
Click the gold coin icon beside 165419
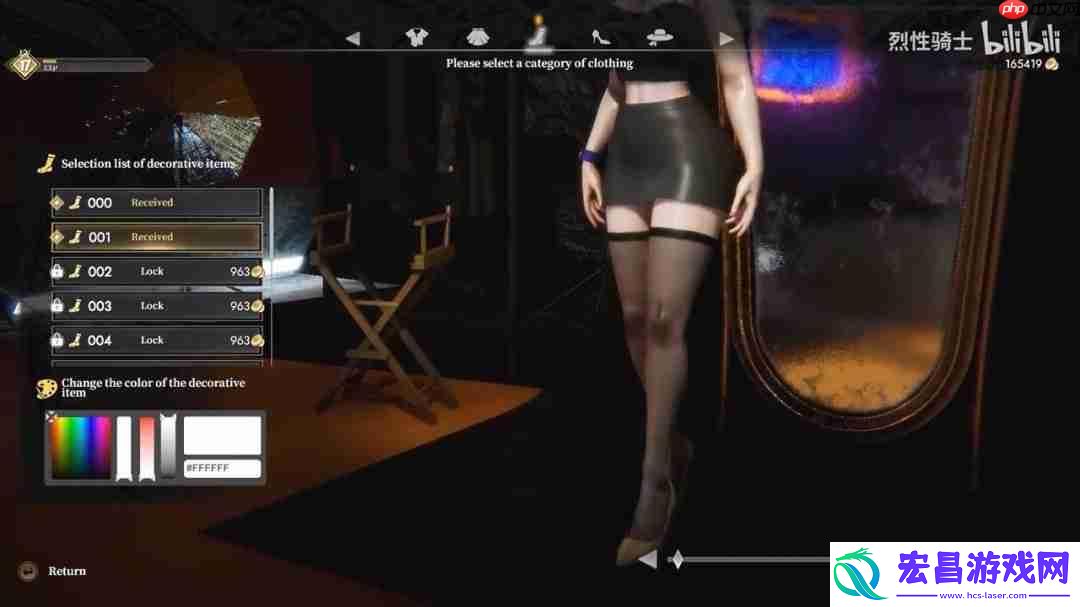pos(1052,64)
